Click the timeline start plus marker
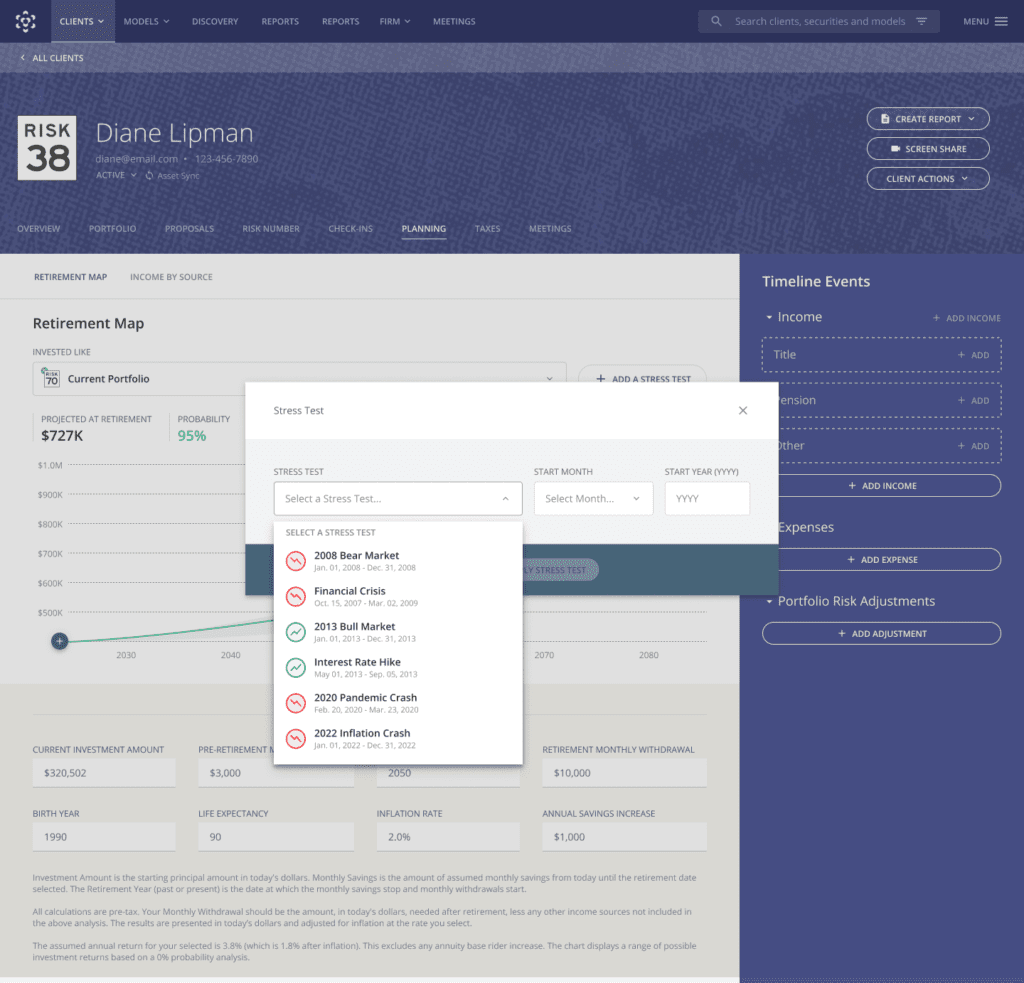This screenshot has height=983, width=1024. click(59, 641)
